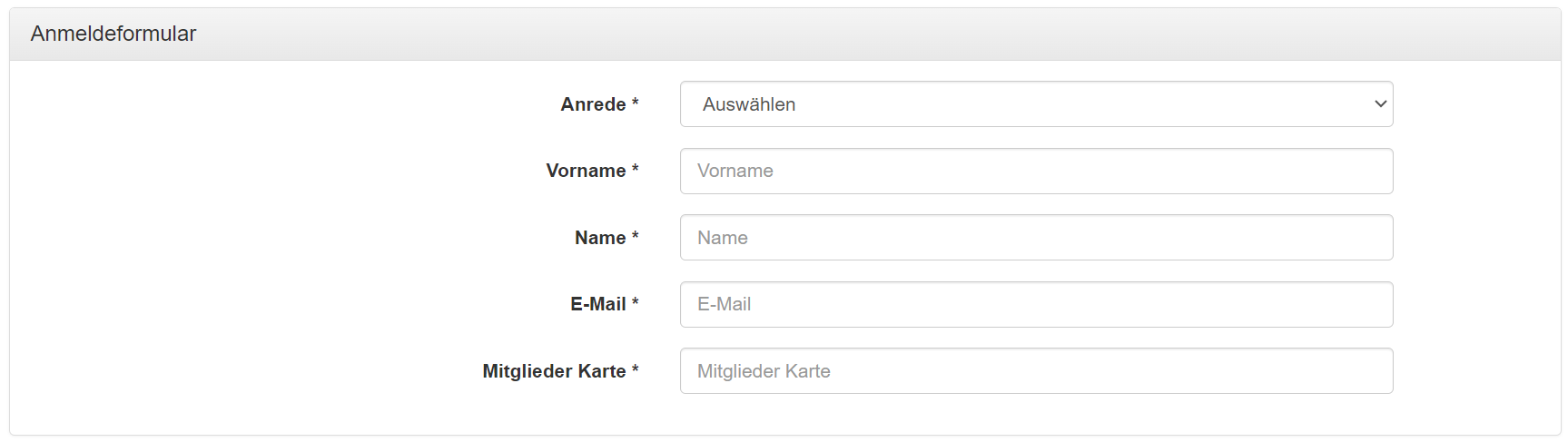Select the E-Mail input box
This screenshot has height=442, width=1568.
[x=1035, y=304]
